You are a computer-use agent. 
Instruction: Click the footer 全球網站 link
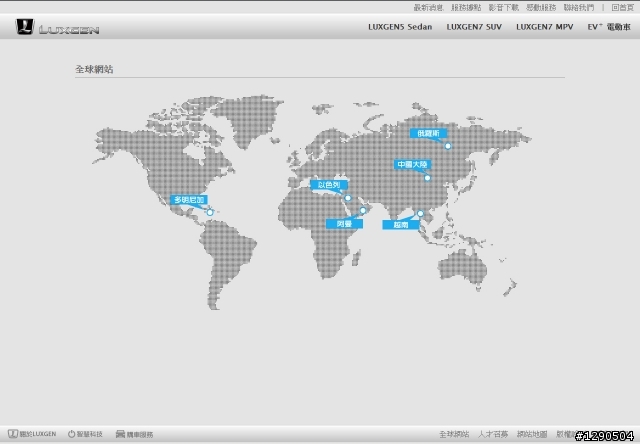pyautogui.click(x=454, y=434)
